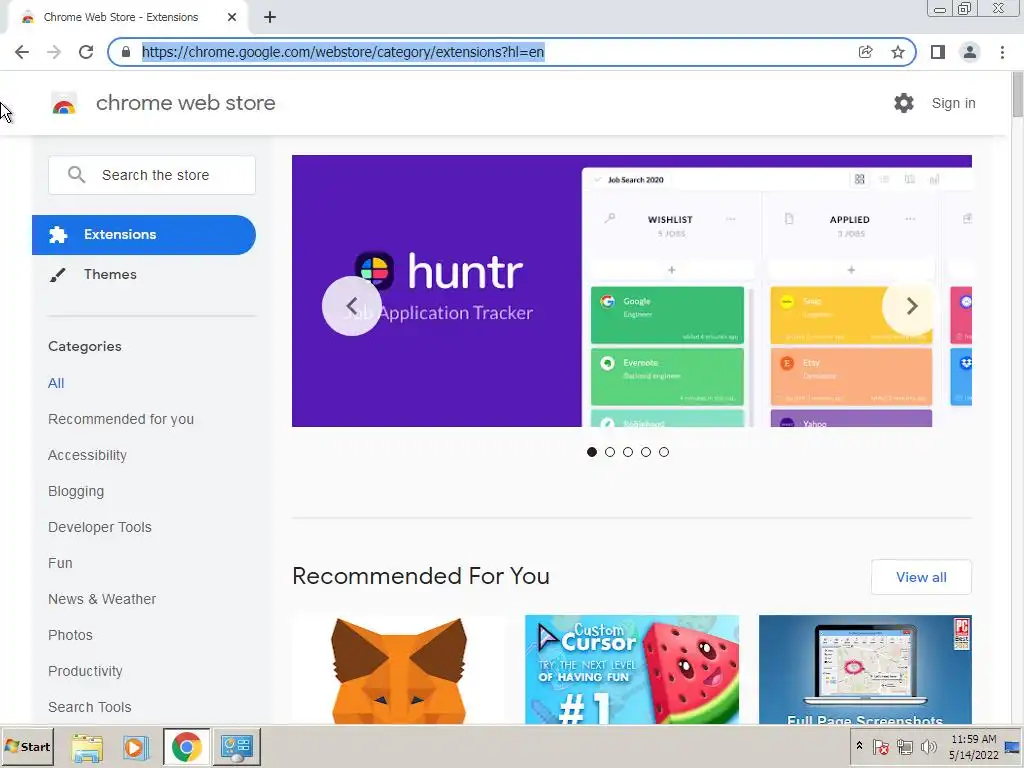Share this page using the share icon

(865, 52)
